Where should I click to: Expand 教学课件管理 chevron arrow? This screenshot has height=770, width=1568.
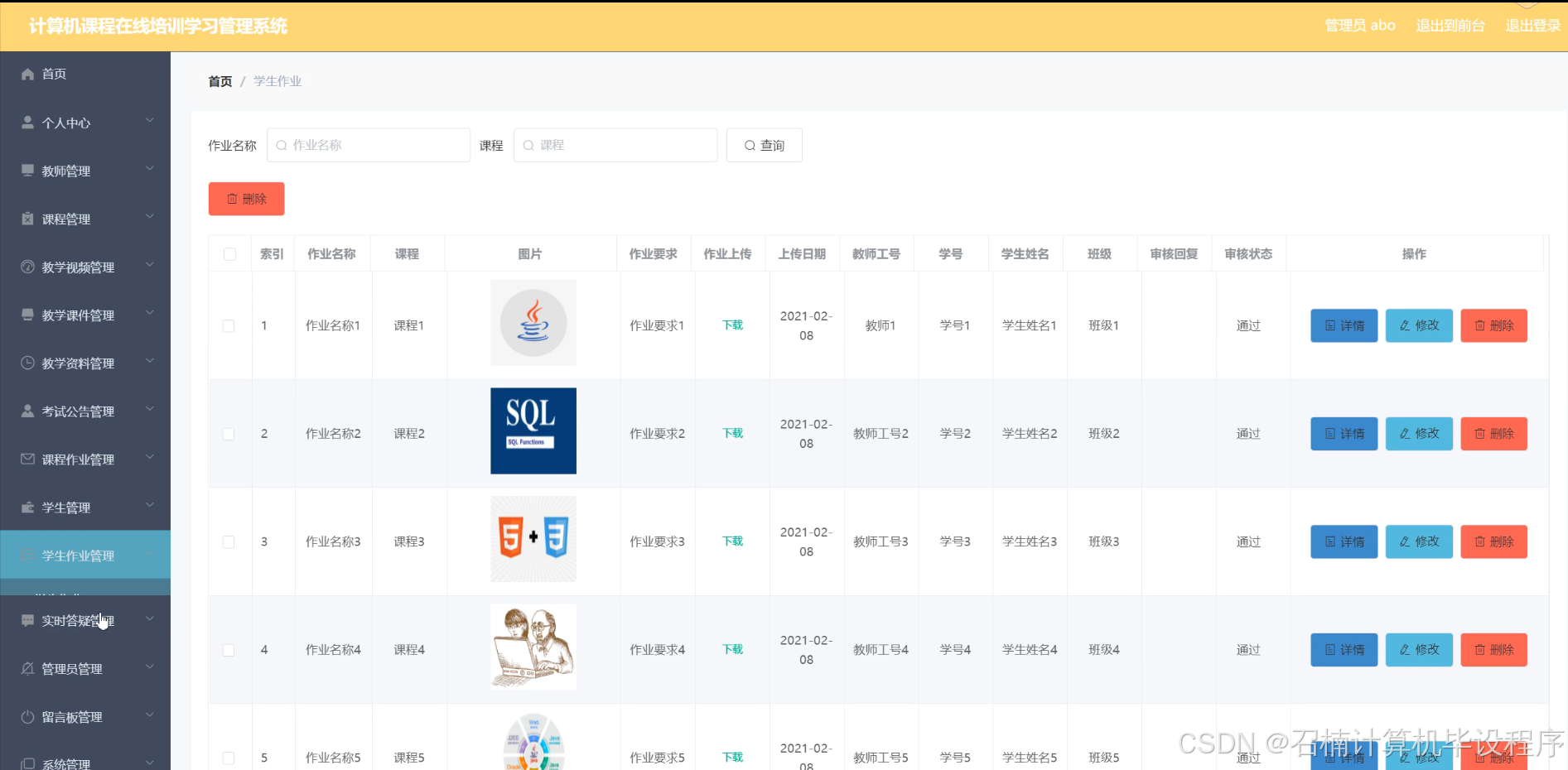point(150,312)
